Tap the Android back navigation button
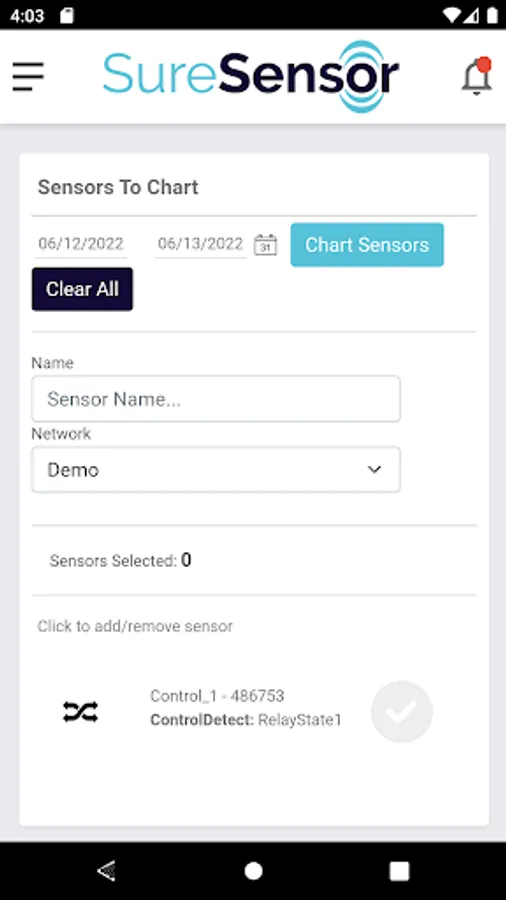Image resolution: width=506 pixels, height=900 pixels. click(x=106, y=871)
